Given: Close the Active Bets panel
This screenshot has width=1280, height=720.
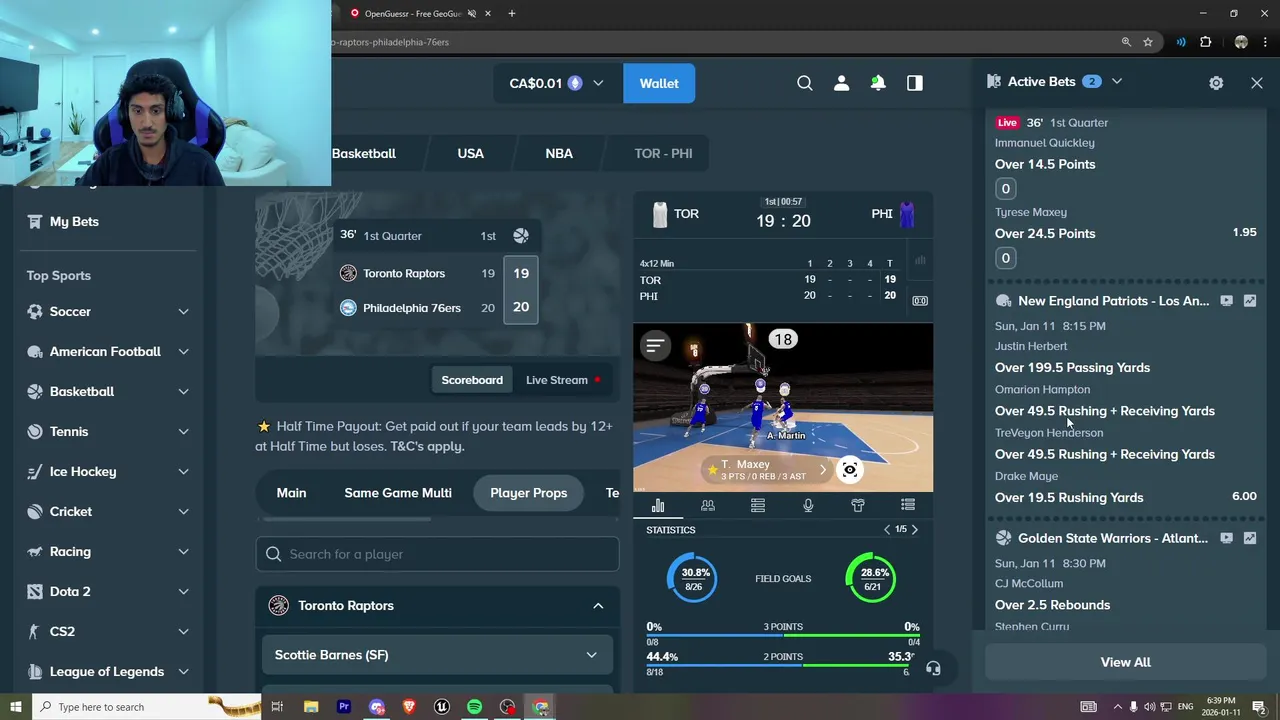Looking at the screenshot, I should pyautogui.click(x=1257, y=83).
